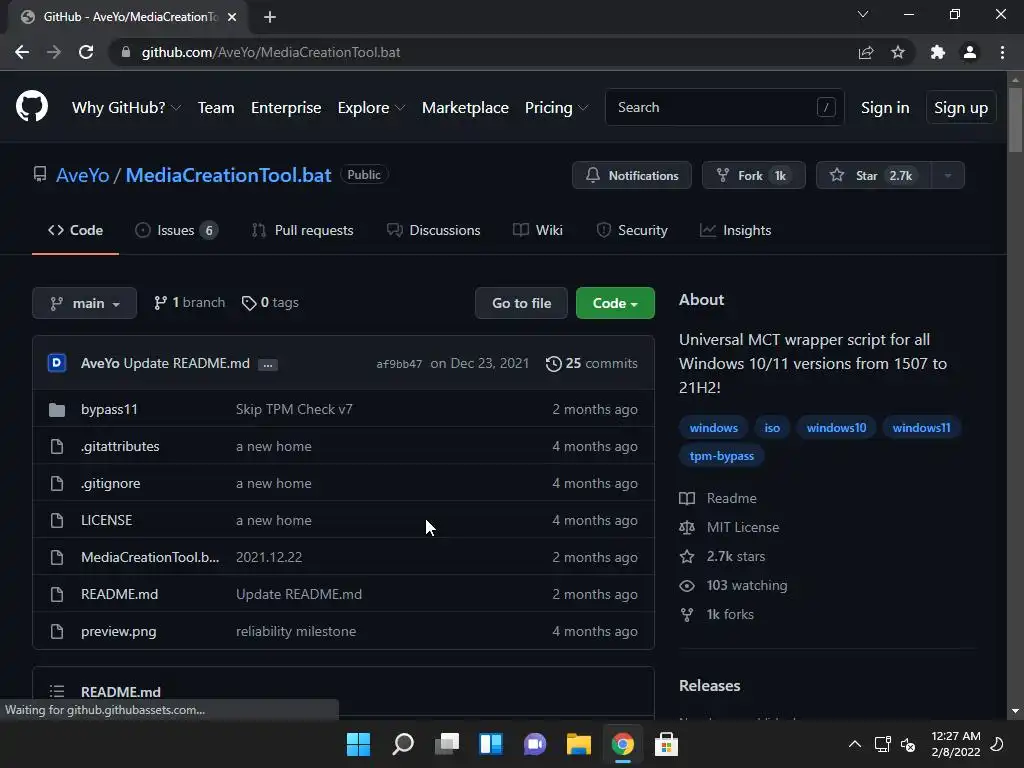1024x768 pixels.
Task: Open File Explorer from taskbar
Action: (x=579, y=744)
